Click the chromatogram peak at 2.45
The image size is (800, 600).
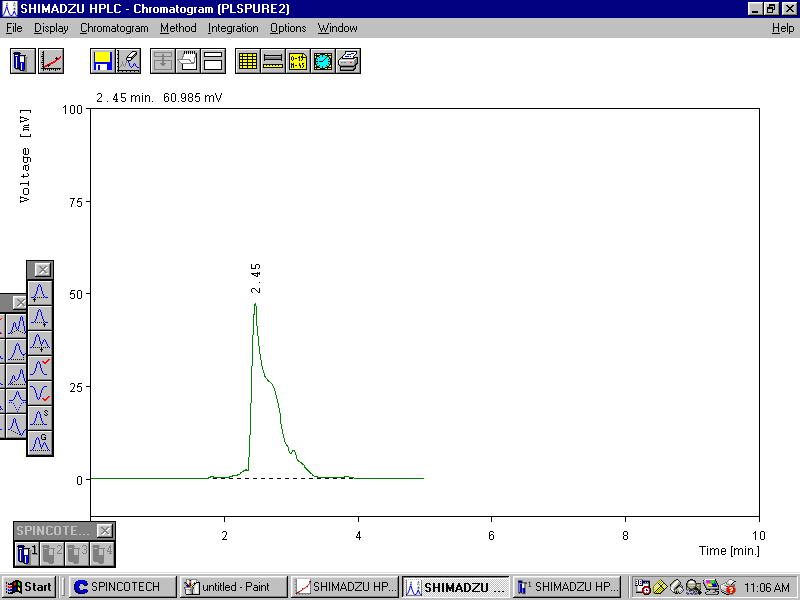255,305
